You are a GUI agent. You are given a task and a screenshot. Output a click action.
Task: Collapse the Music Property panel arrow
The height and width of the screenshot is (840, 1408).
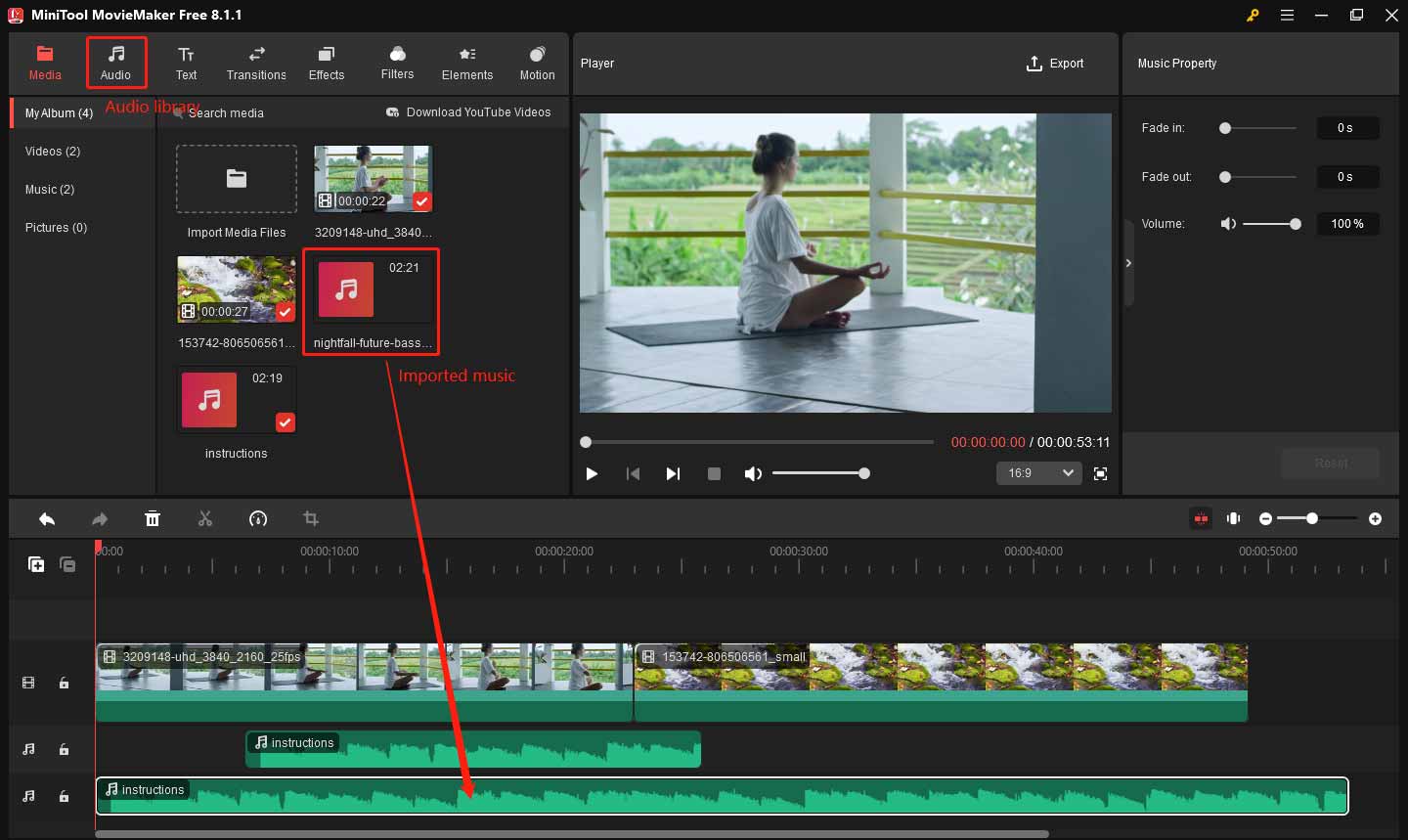(x=1128, y=263)
